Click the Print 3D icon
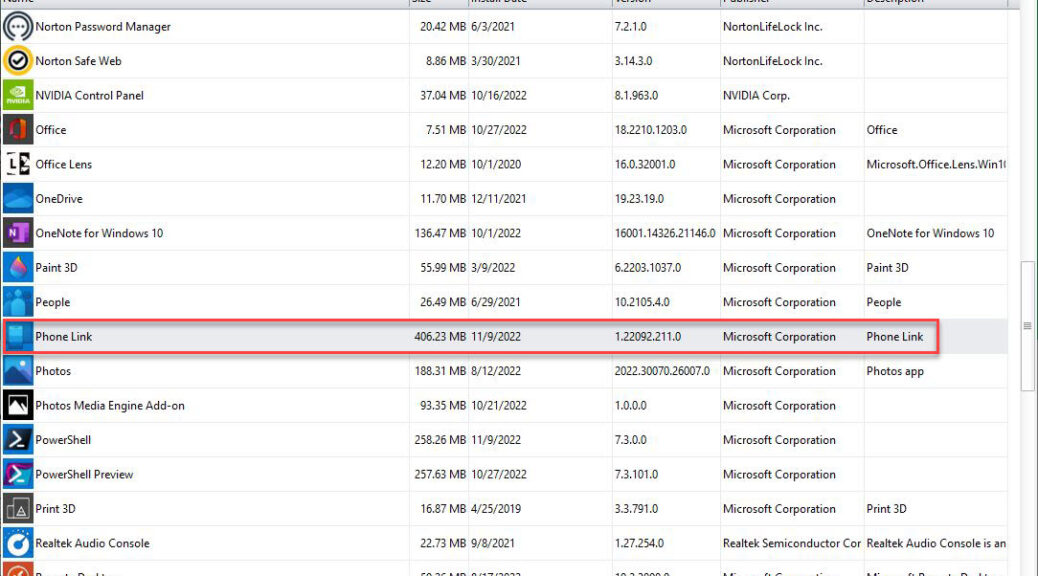Image resolution: width=1038 pixels, height=576 pixels. point(18,508)
